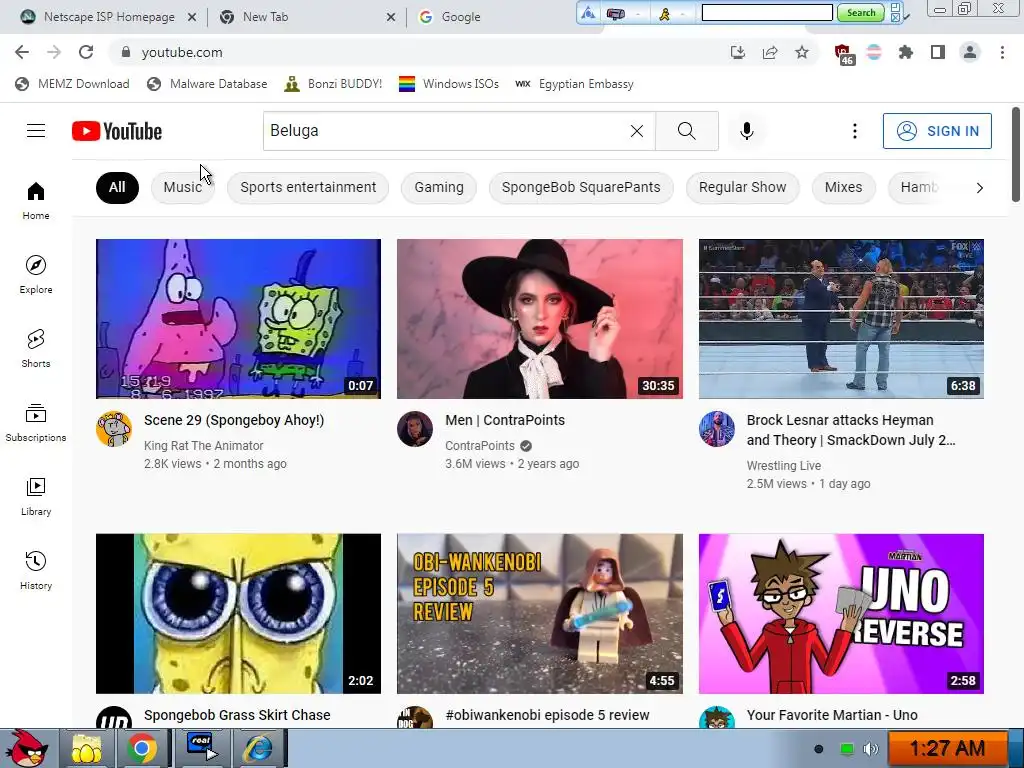The width and height of the screenshot is (1024, 768).
Task: Open the Extensions puzzle menu
Action: [905, 52]
